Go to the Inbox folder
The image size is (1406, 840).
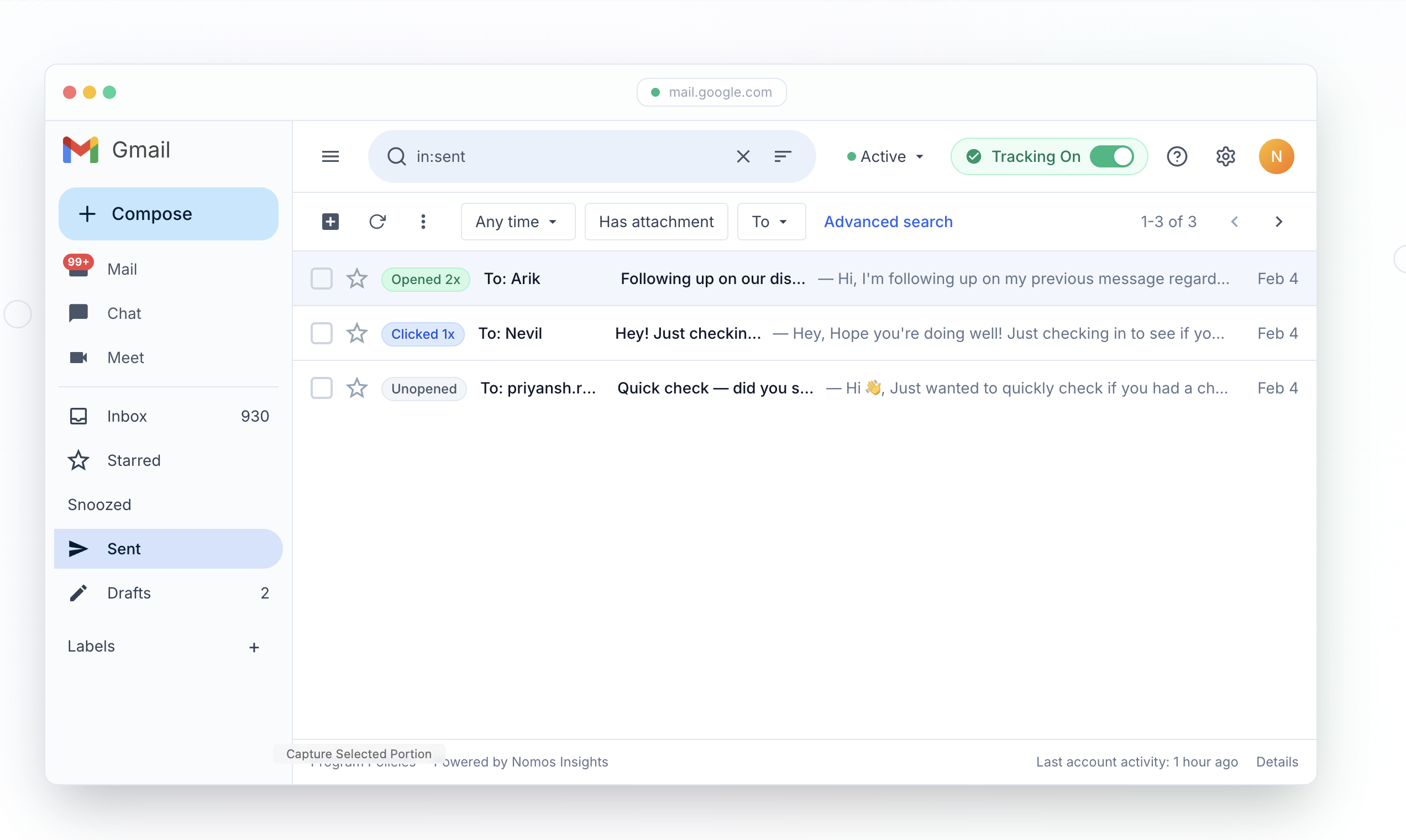[127, 416]
